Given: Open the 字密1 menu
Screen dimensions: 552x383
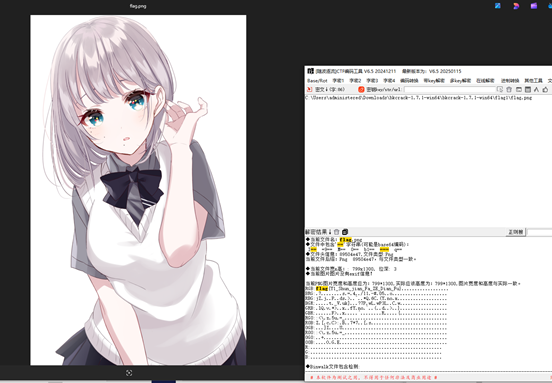Looking at the screenshot, I should click(338, 81).
